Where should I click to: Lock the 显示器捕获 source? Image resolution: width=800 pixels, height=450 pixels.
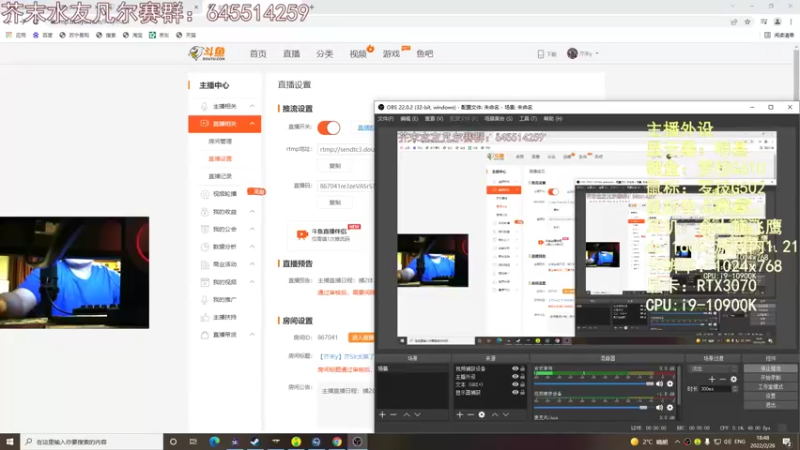522,392
